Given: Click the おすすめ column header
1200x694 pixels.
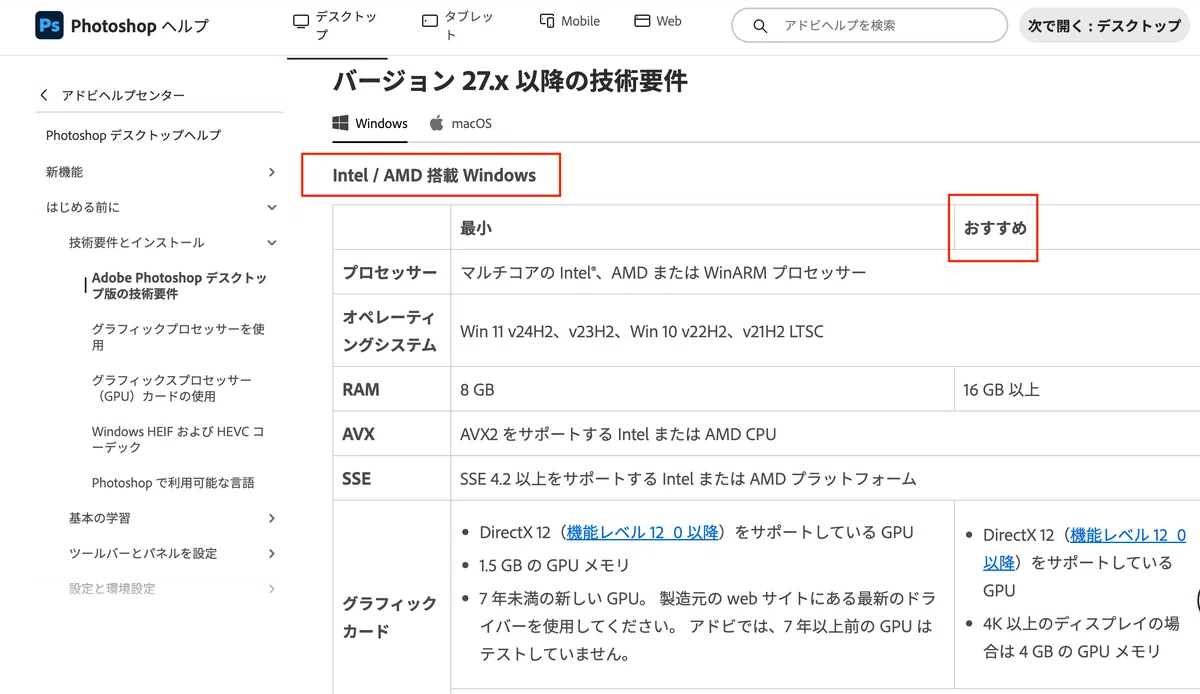Looking at the screenshot, I should click(x=995, y=228).
